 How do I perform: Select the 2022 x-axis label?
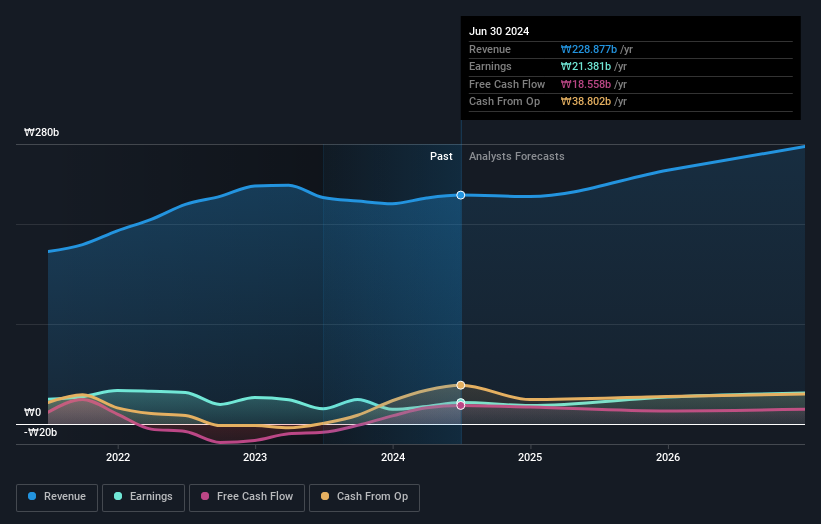(x=118, y=457)
